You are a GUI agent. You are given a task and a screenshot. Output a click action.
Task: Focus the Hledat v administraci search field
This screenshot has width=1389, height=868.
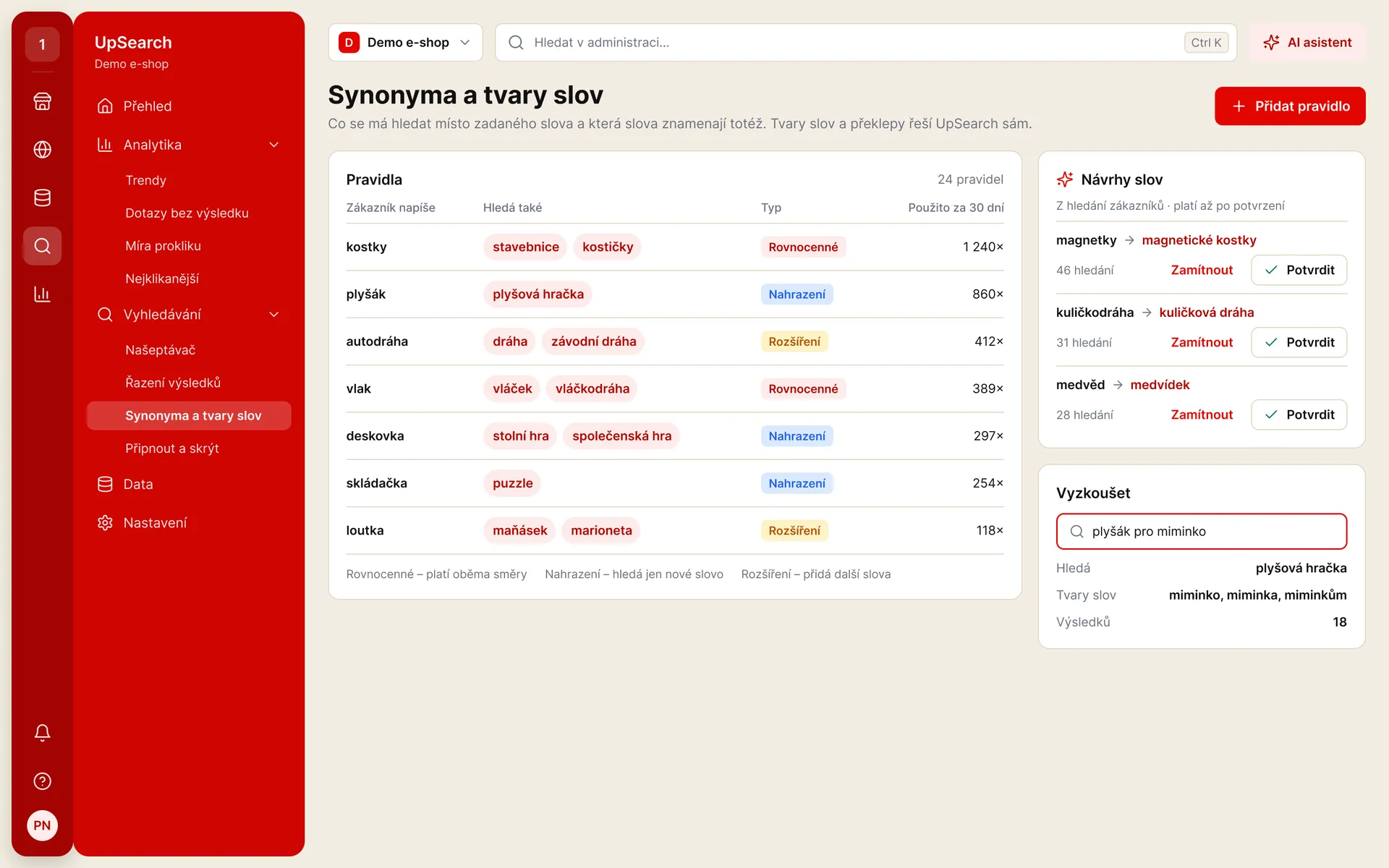point(866,43)
